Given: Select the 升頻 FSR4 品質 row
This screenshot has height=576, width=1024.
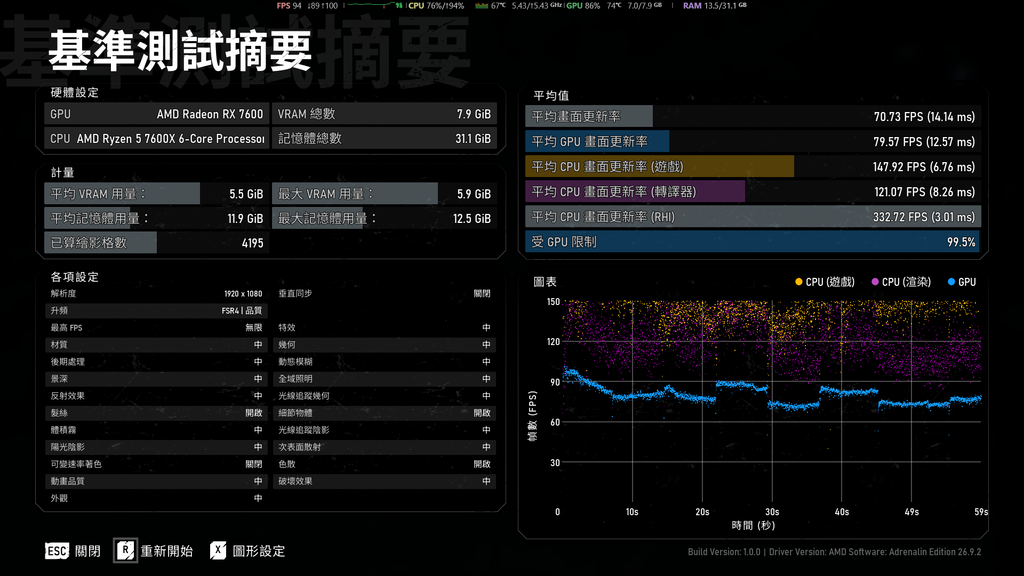Looking at the screenshot, I should (156, 311).
